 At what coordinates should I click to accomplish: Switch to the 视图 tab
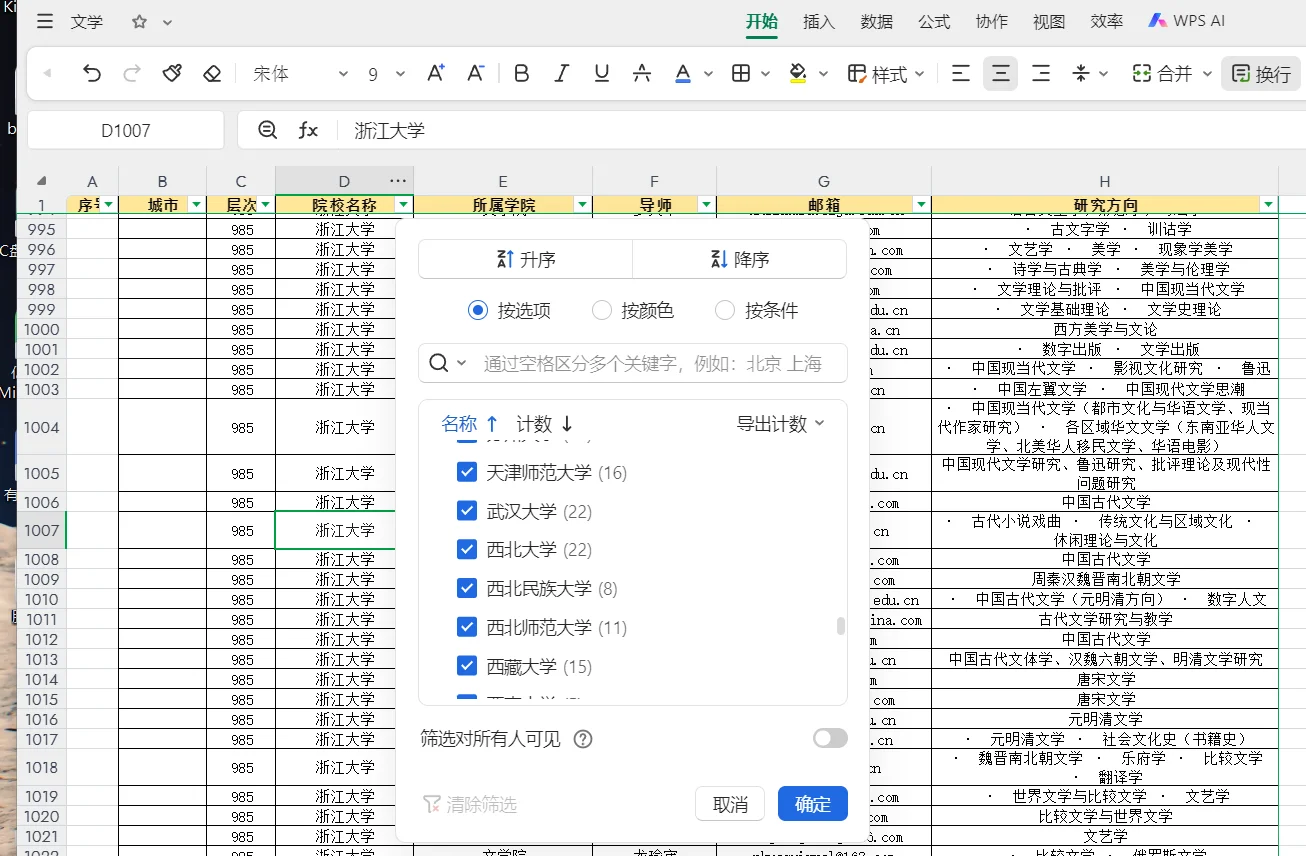(x=1050, y=21)
